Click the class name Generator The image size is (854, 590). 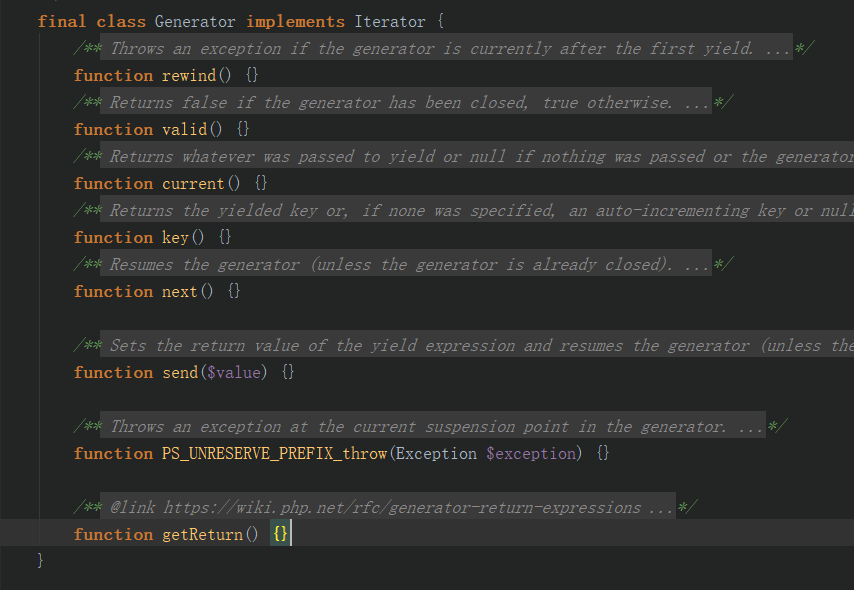[x=195, y=21]
